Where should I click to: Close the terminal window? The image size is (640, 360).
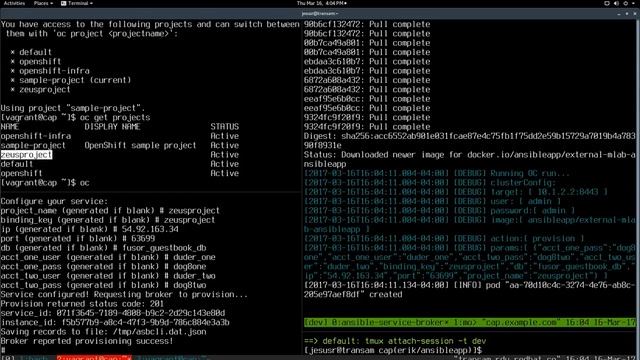point(635,13)
